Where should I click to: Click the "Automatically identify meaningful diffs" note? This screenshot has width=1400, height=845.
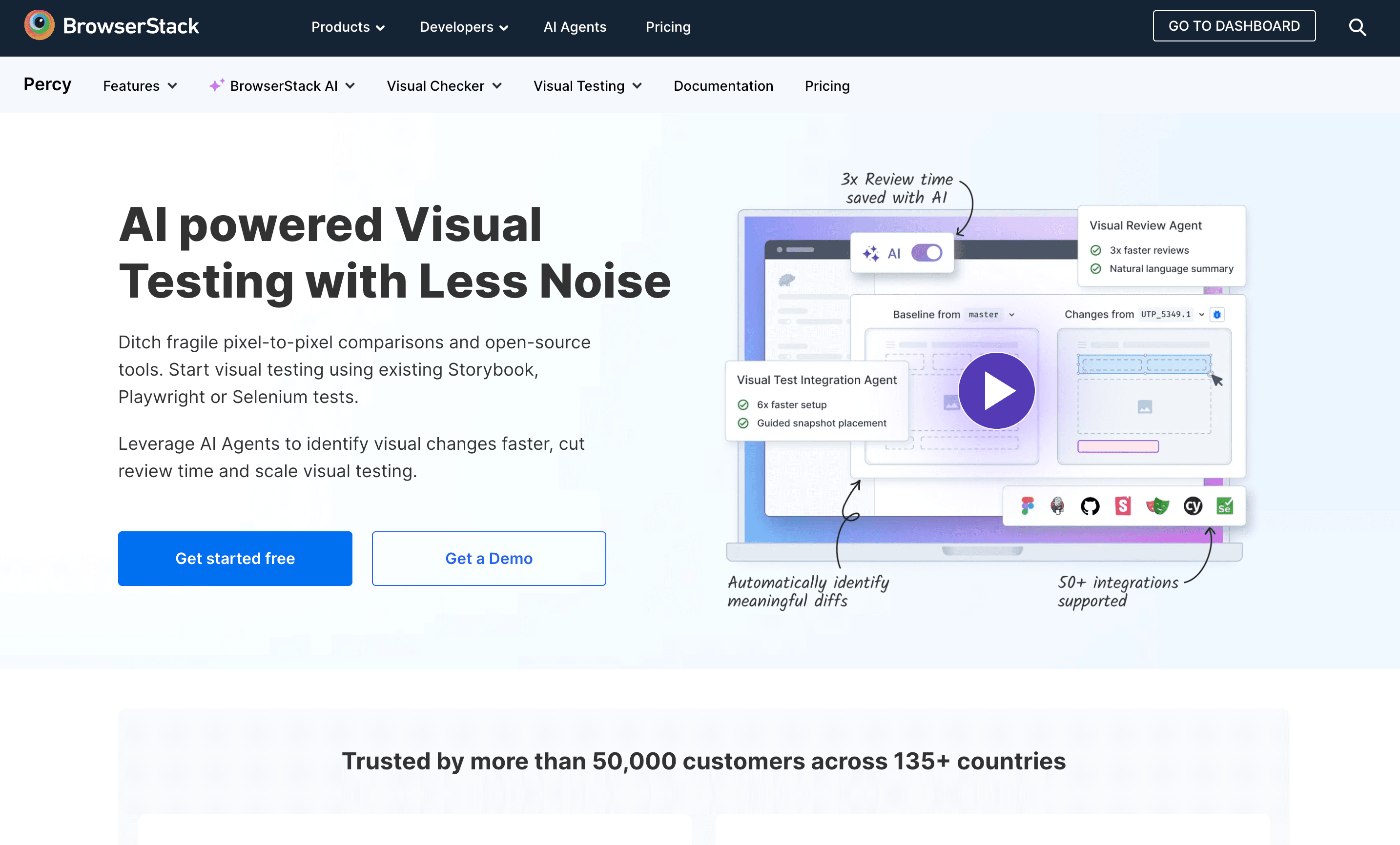click(x=808, y=592)
